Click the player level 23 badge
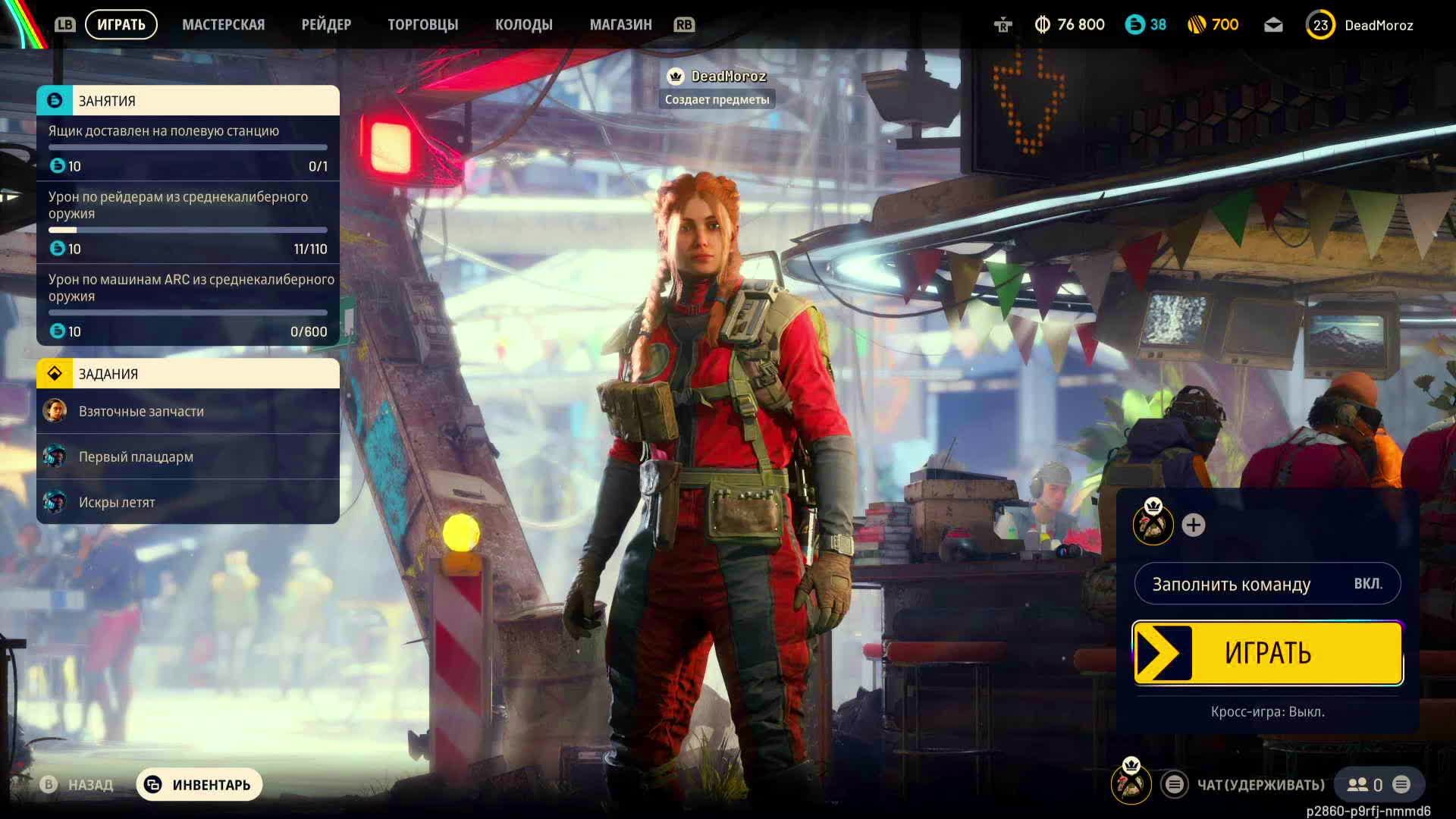Screen dimensions: 1456x819 1320,25
